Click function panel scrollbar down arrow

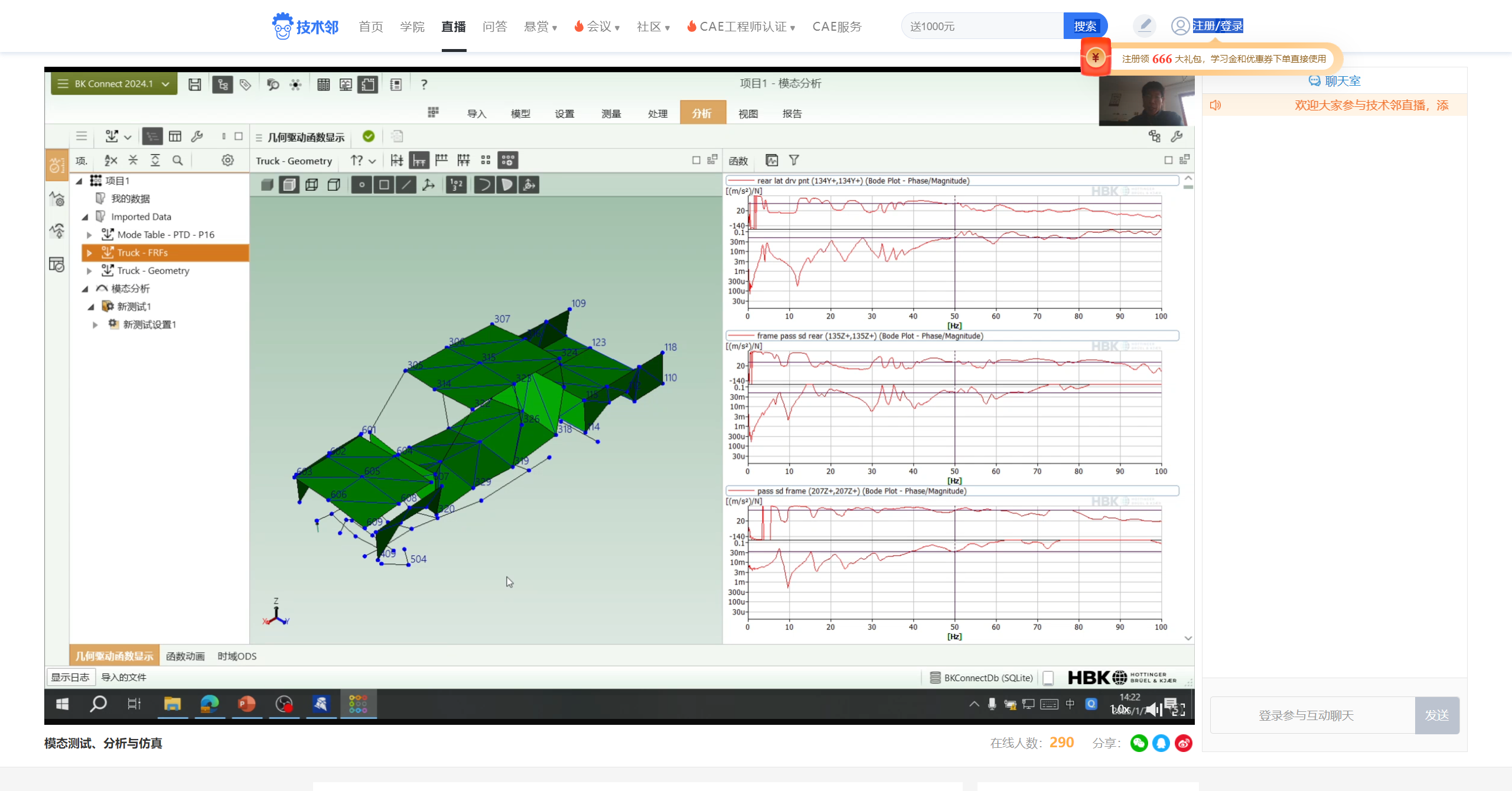1188,638
